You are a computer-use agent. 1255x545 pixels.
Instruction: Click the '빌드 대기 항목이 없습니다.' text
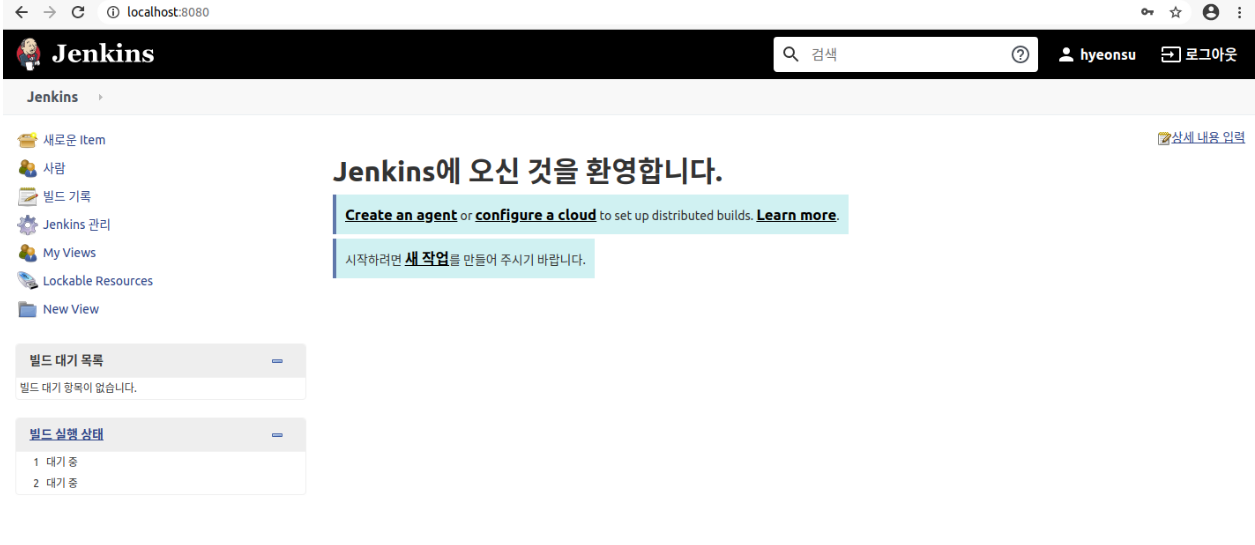pyautogui.click(x=78, y=388)
